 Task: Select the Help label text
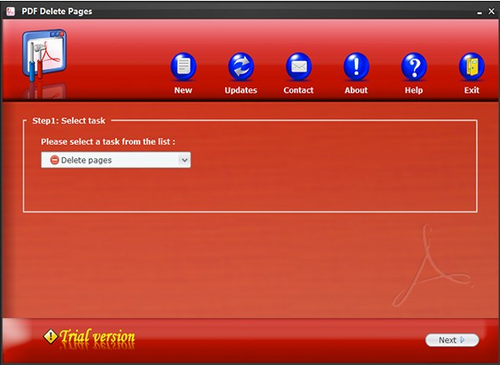point(414,90)
